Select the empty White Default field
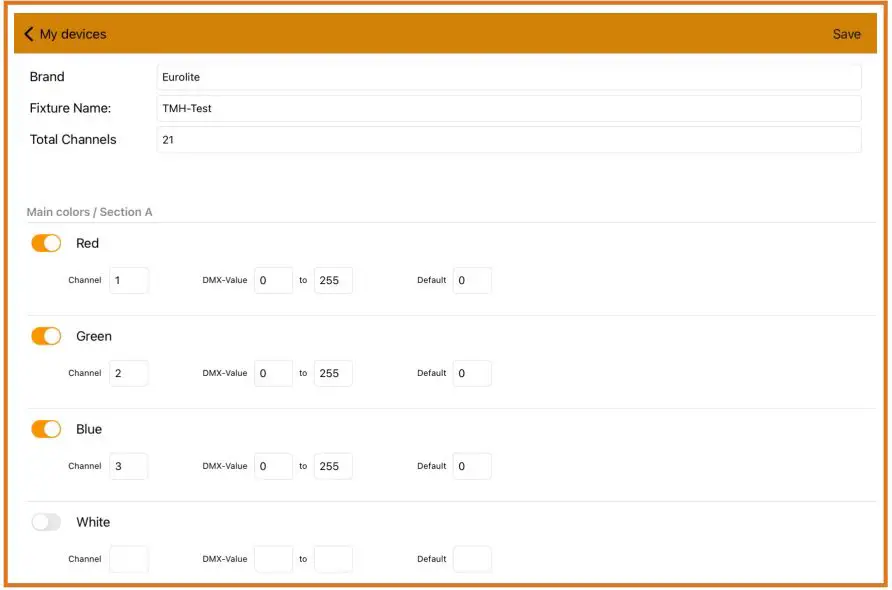Screen dimensions: 892x590 472,559
